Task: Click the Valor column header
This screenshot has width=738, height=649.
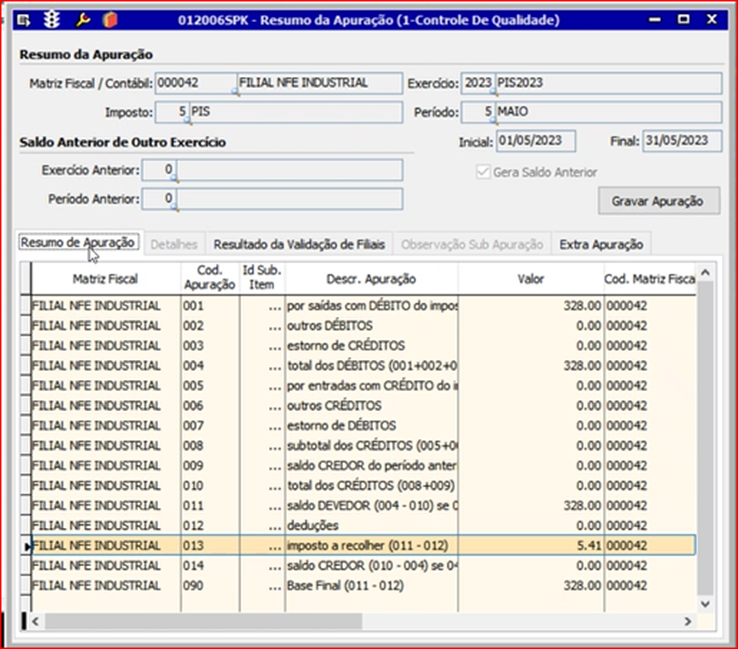Action: 530,279
